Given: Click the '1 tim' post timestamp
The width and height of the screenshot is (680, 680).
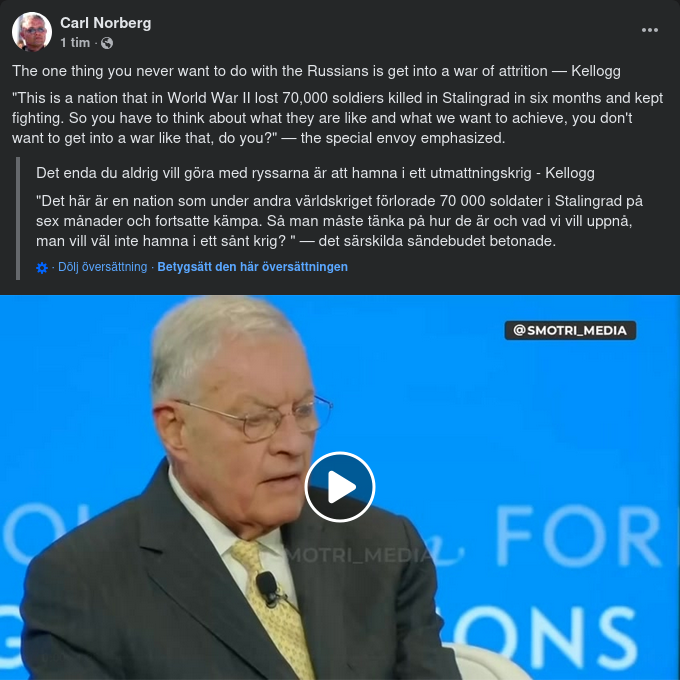Looking at the screenshot, I should (75, 42).
